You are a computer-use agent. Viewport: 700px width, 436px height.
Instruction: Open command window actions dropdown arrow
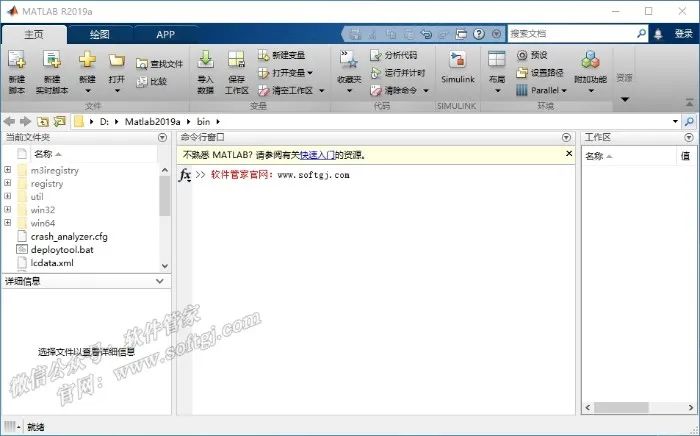566,137
